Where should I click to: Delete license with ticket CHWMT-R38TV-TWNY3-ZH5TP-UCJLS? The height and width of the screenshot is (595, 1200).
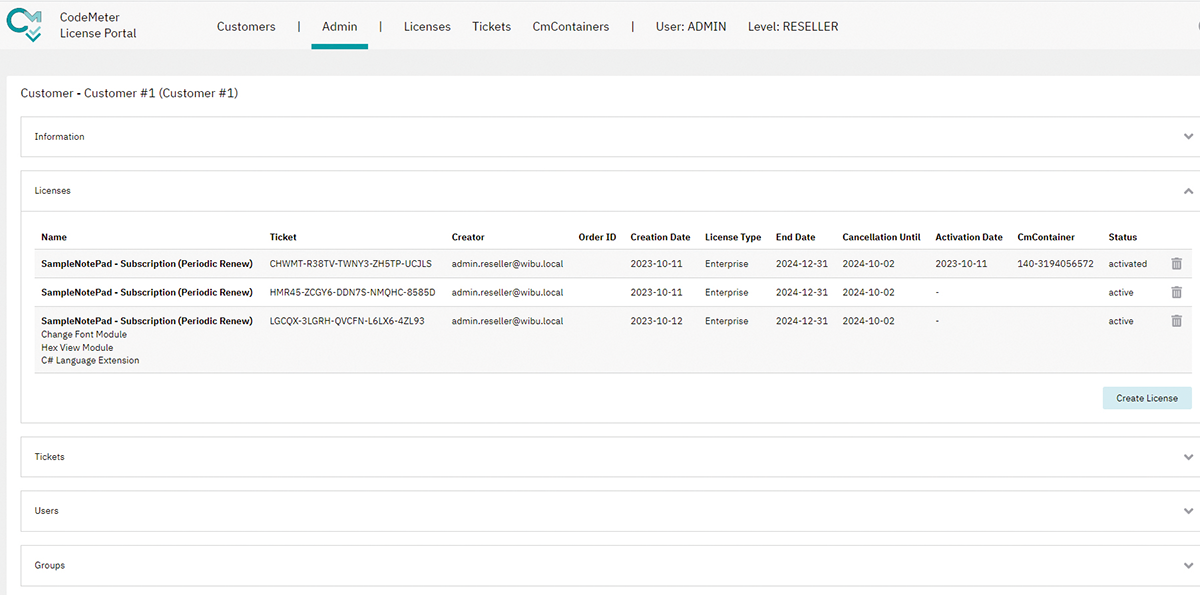coord(1176,264)
